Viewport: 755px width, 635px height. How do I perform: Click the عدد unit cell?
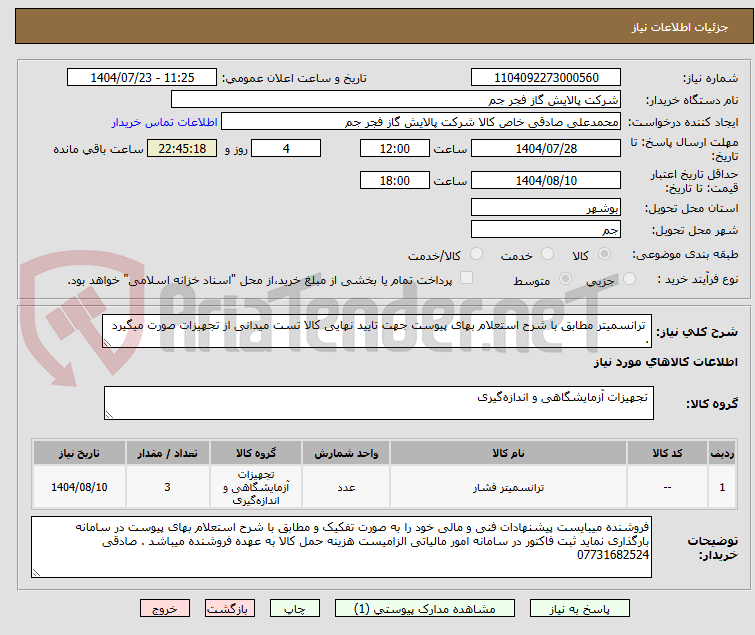pyautogui.click(x=346, y=487)
